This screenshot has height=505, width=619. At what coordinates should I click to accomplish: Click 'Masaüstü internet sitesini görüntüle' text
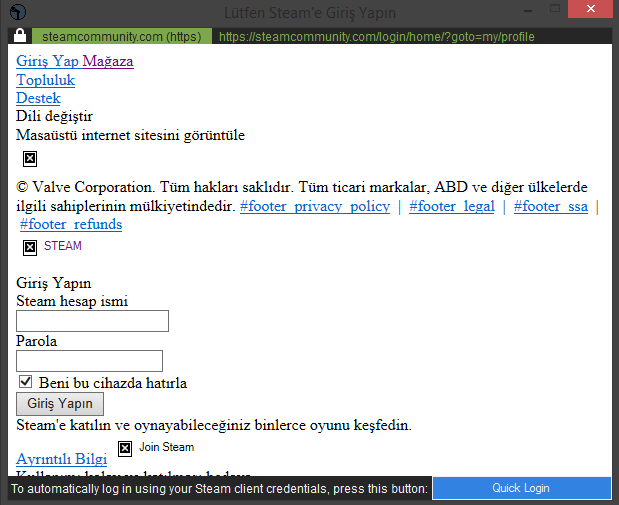[x=130, y=135]
